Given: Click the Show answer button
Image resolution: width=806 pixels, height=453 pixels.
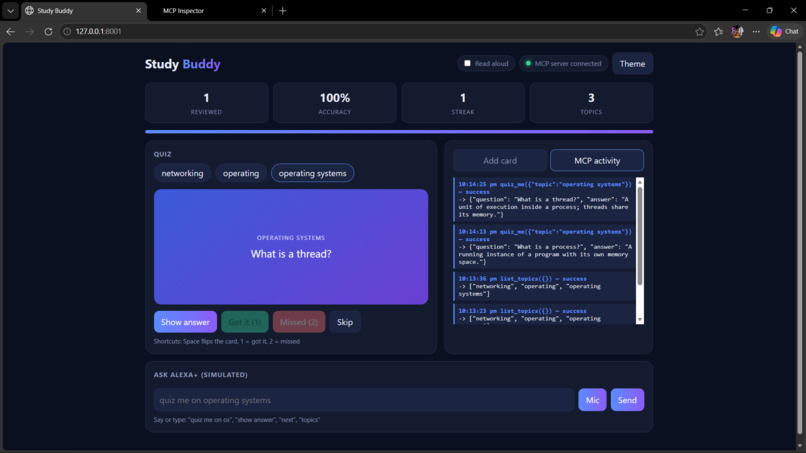Looking at the screenshot, I should point(185,322).
